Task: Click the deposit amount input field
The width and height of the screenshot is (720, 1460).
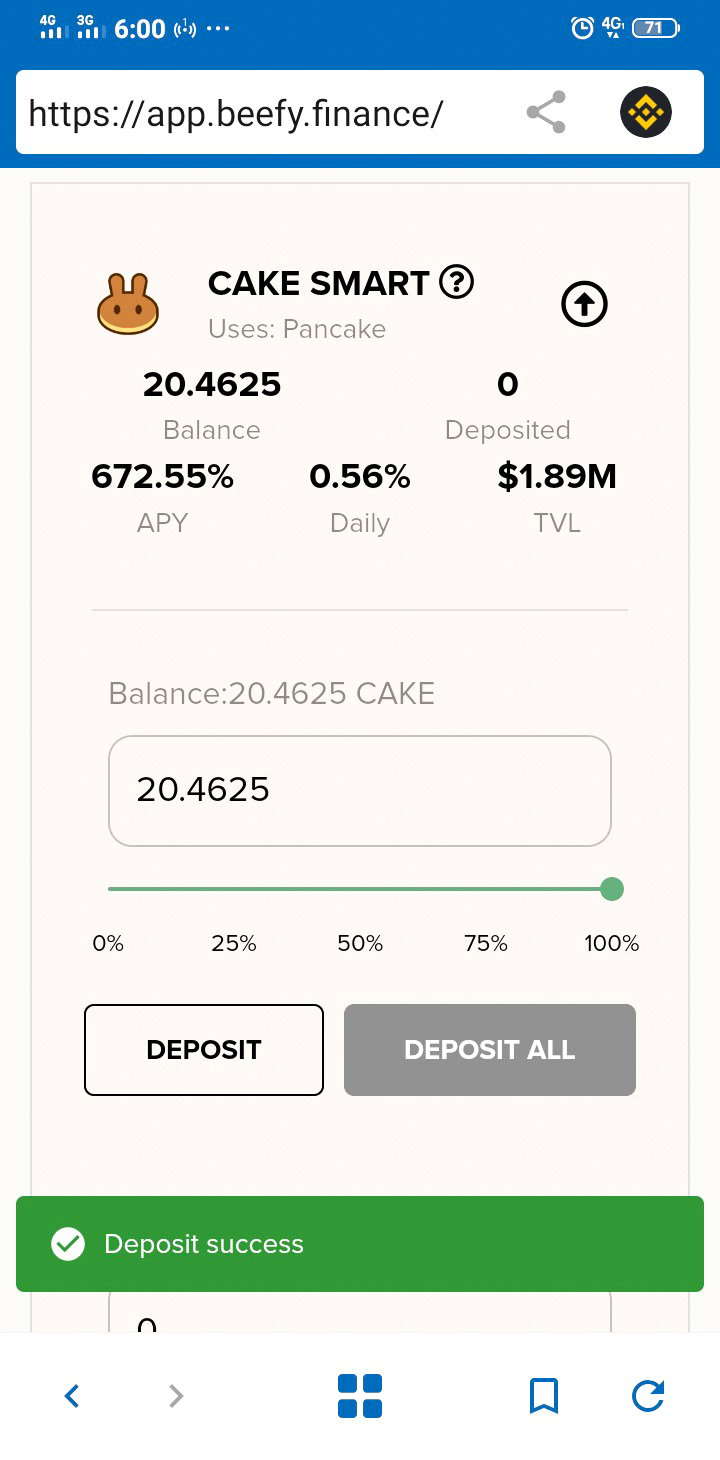Action: [x=360, y=791]
